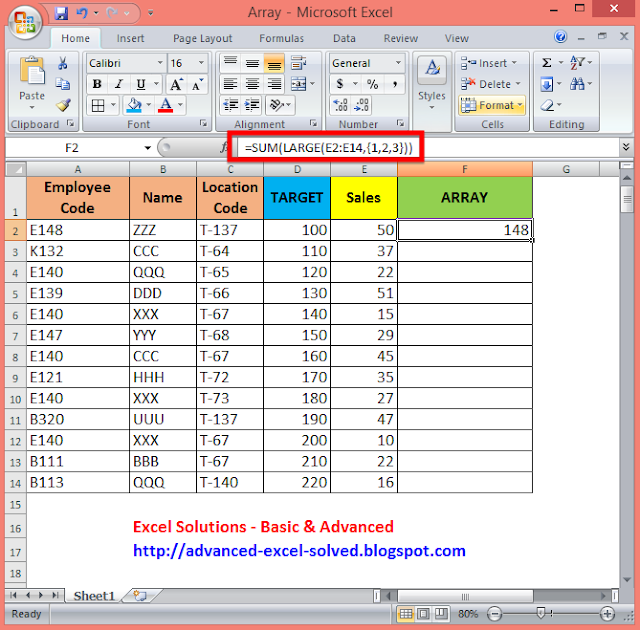The height and width of the screenshot is (630, 640).
Task: Copy selection using the Copy icon
Action: coord(62,84)
